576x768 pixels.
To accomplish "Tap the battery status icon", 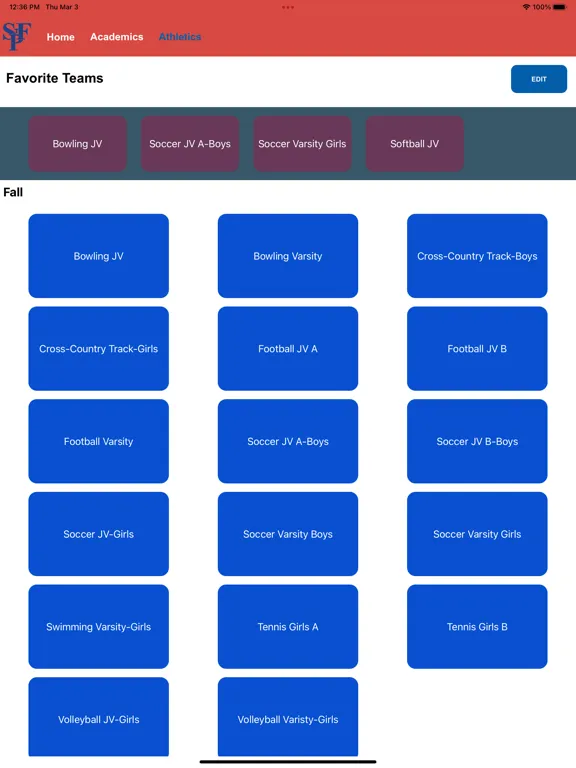I will point(559,7).
